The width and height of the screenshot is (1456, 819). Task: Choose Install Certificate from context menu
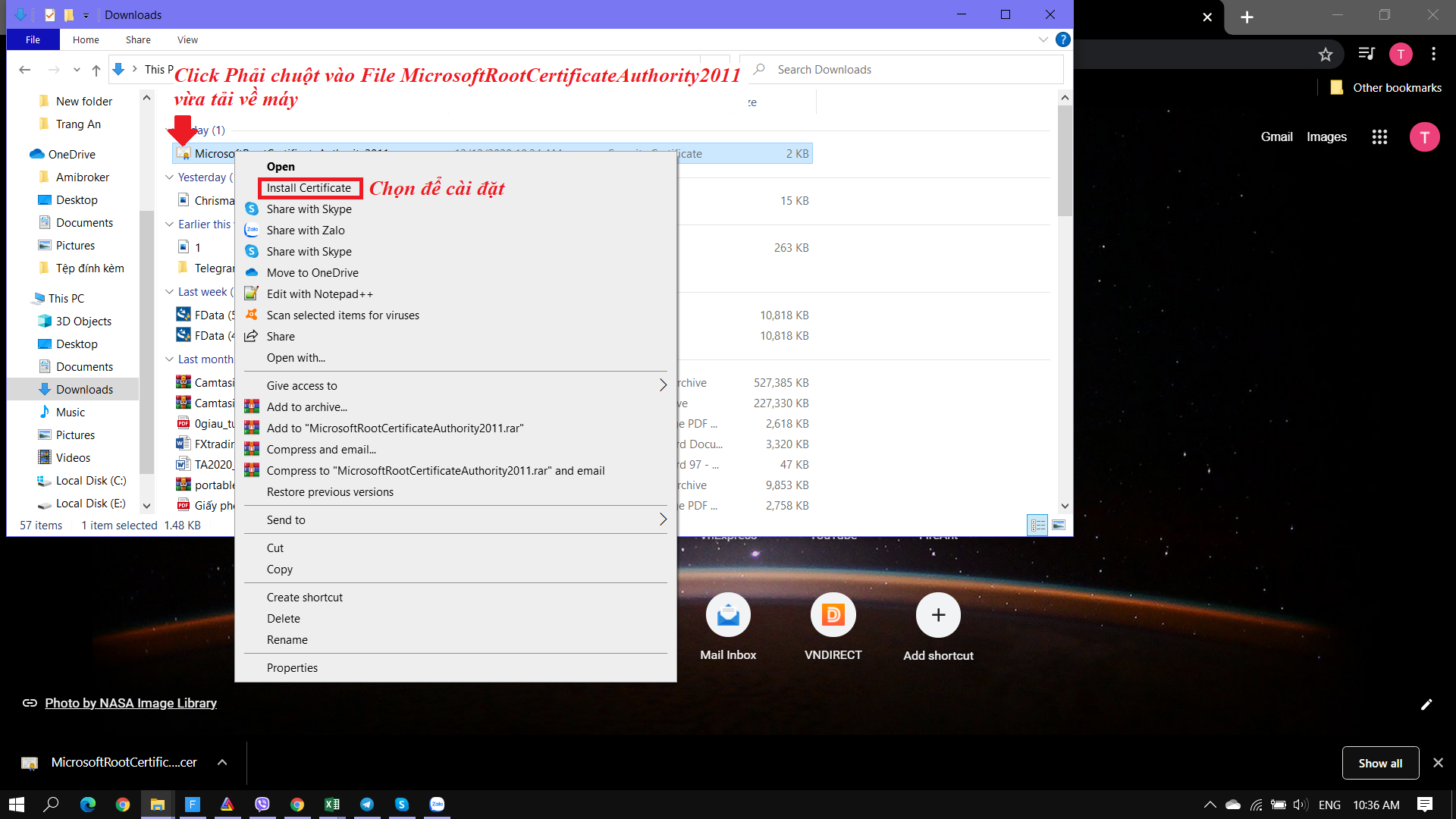(x=309, y=188)
